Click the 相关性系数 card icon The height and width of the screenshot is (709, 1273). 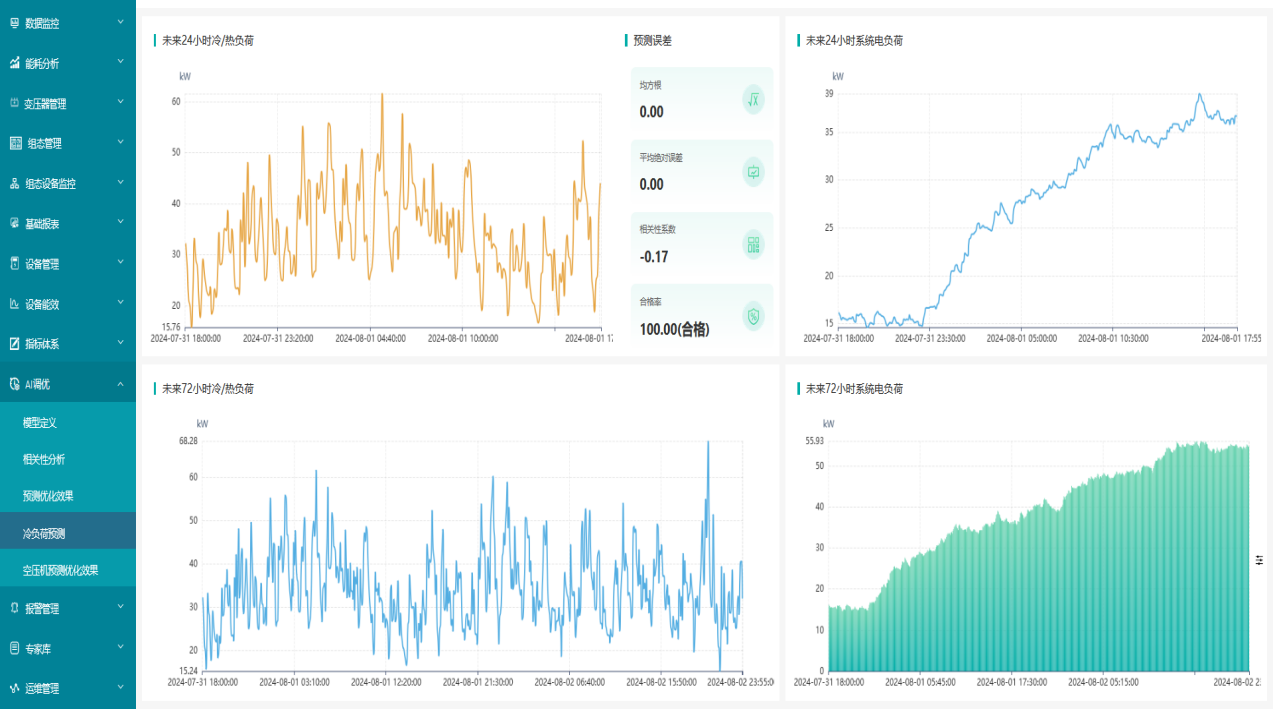point(753,244)
